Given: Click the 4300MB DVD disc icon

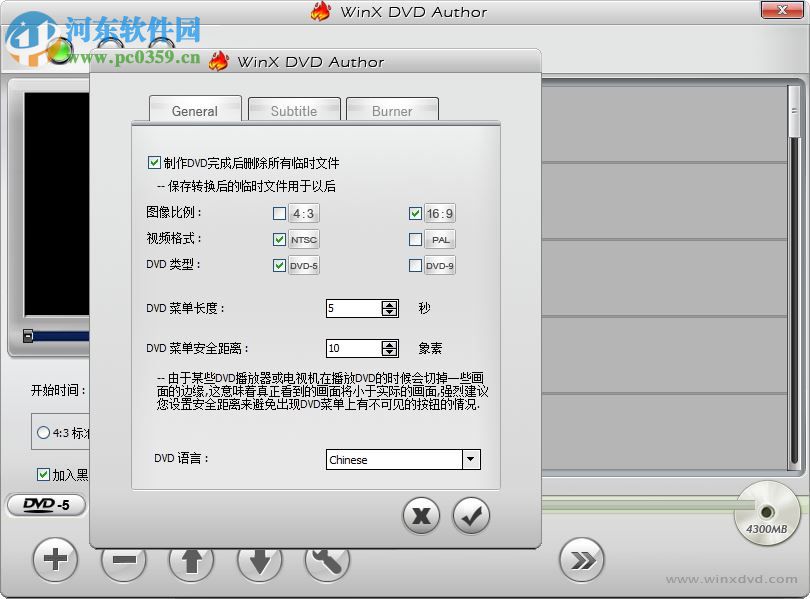Looking at the screenshot, I should click(766, 512).
